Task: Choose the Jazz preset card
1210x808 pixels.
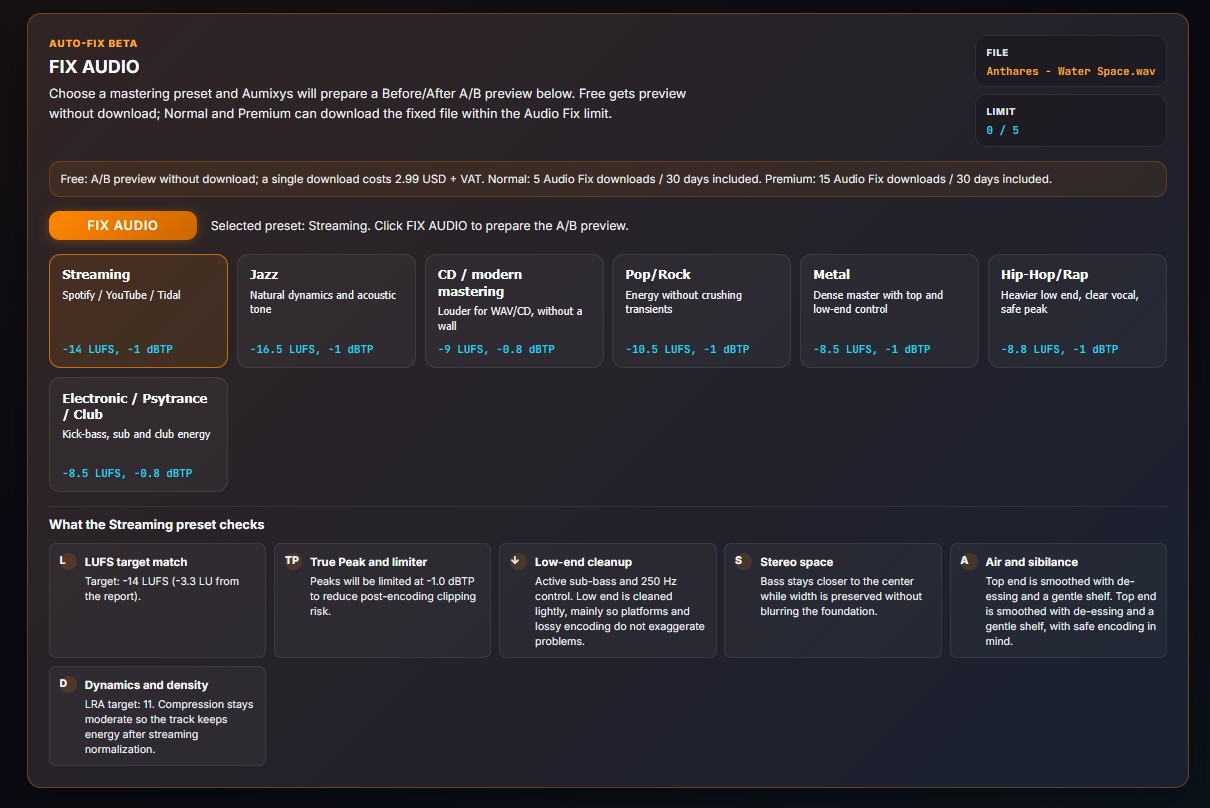Action: 326,311
